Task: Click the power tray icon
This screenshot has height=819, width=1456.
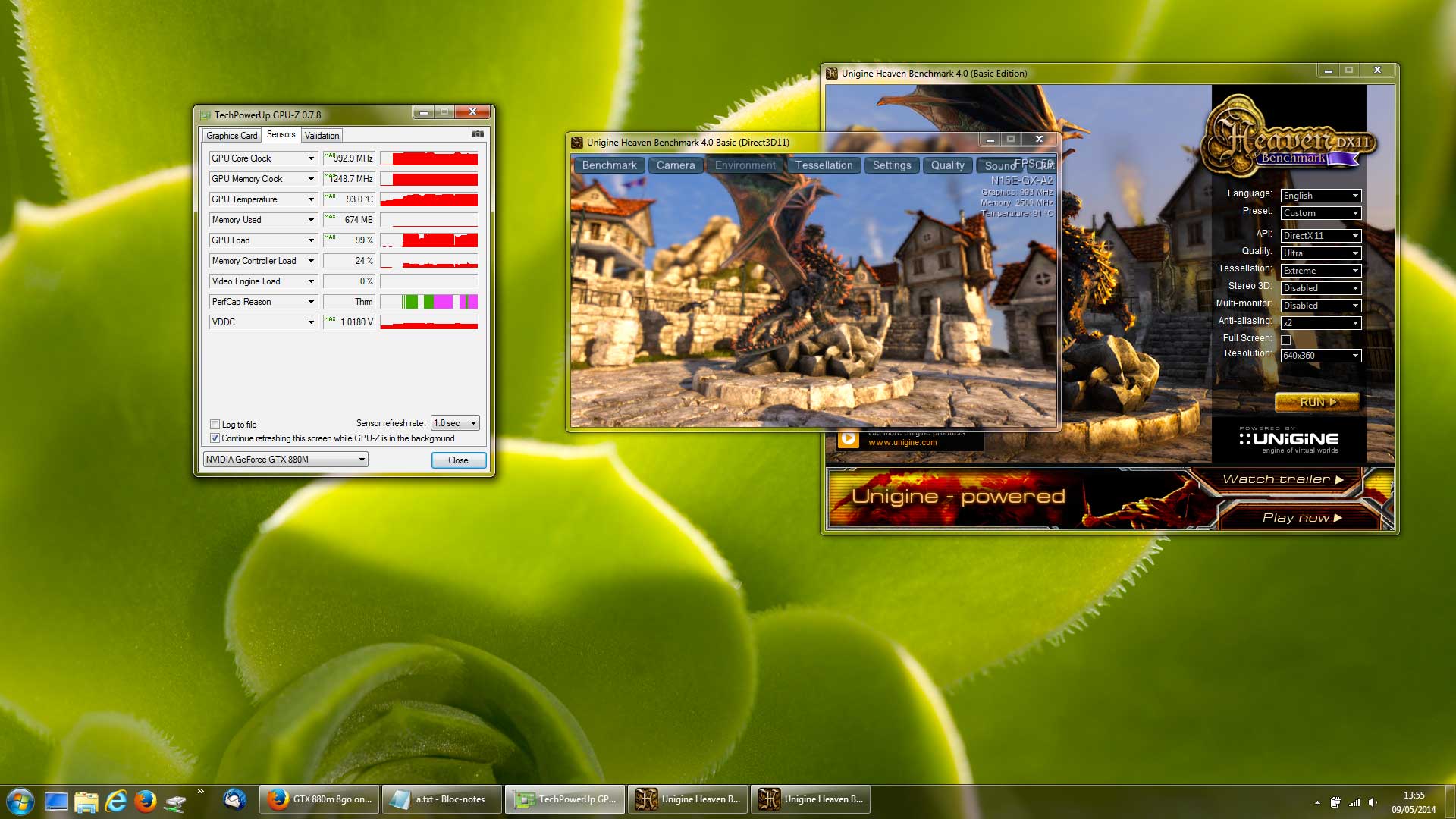Action: pos(1335,802)
